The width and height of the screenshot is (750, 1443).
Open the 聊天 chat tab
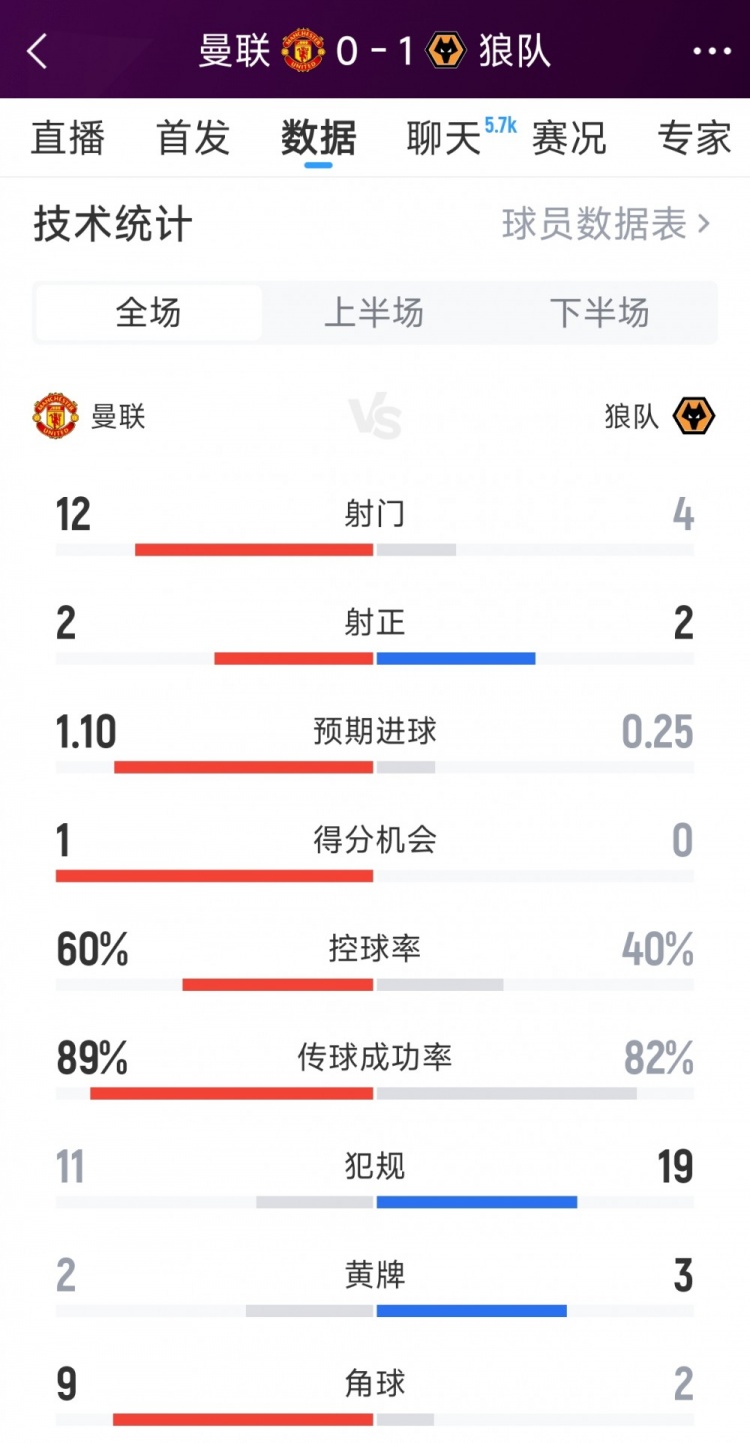click(x=444, y=138)
